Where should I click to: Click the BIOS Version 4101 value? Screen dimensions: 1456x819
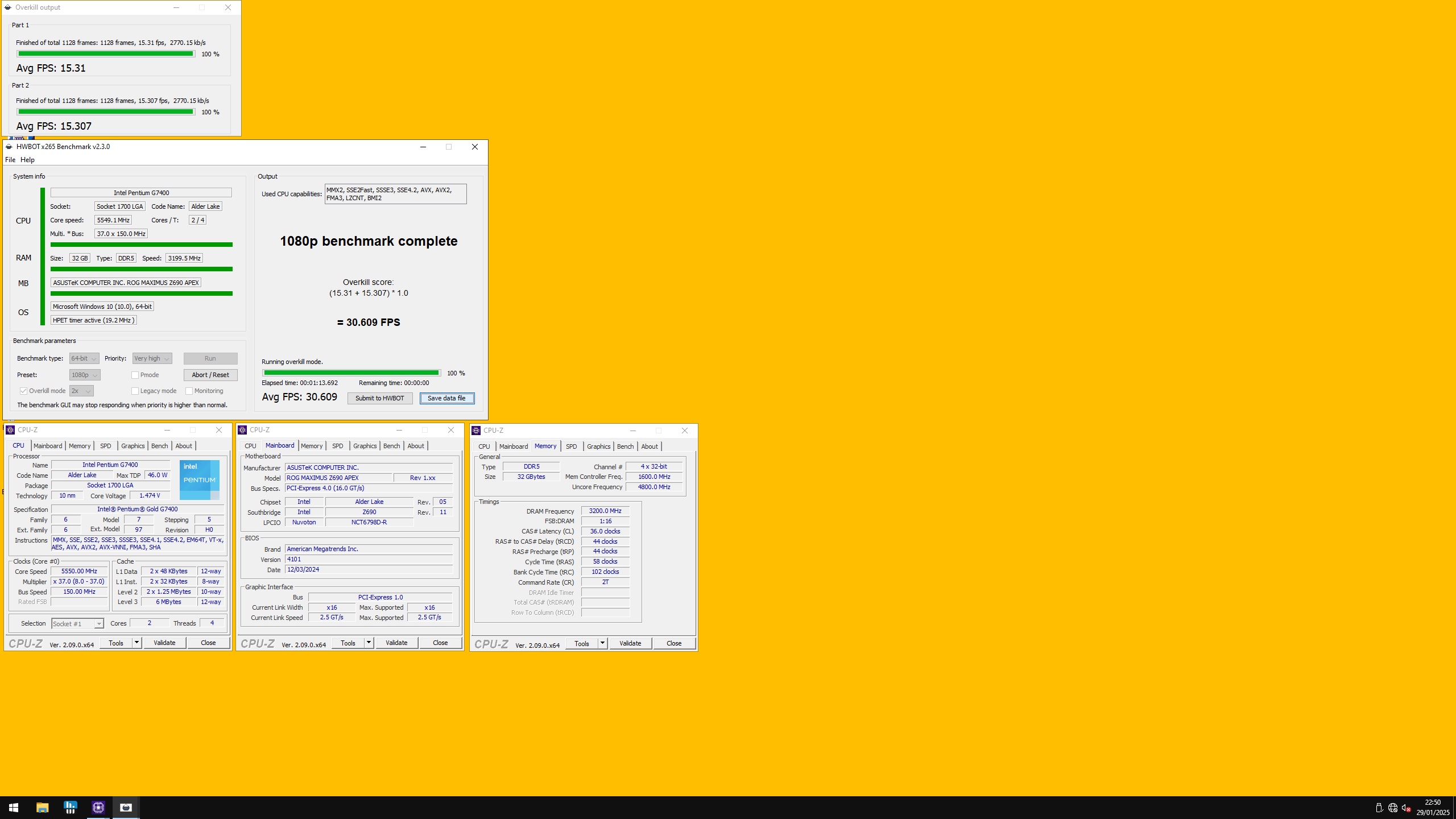[x=369, y=559]
